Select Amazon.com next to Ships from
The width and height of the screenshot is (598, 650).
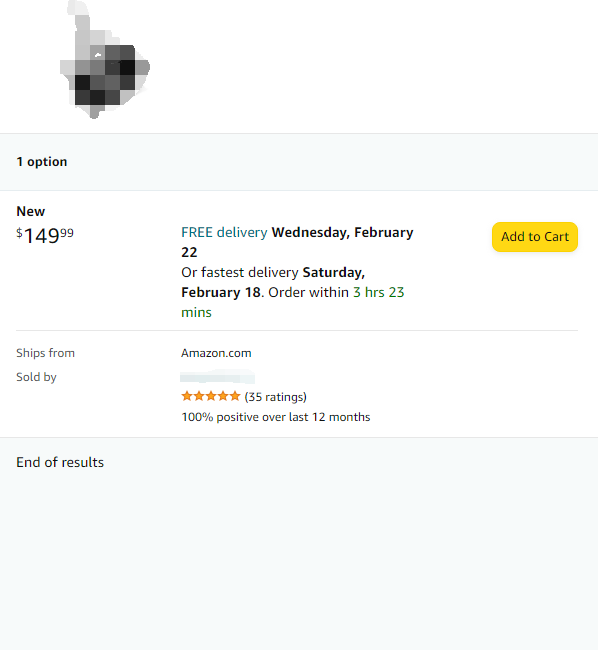pos(216,353)
